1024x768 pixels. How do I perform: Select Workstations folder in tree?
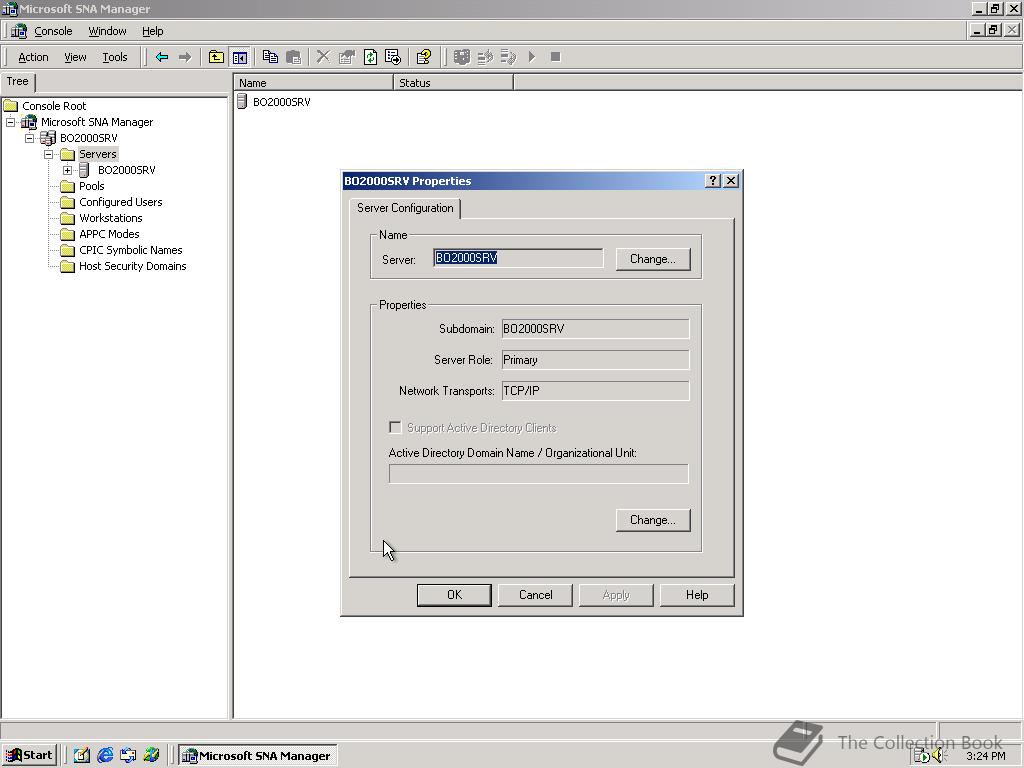tap(110, 218)
